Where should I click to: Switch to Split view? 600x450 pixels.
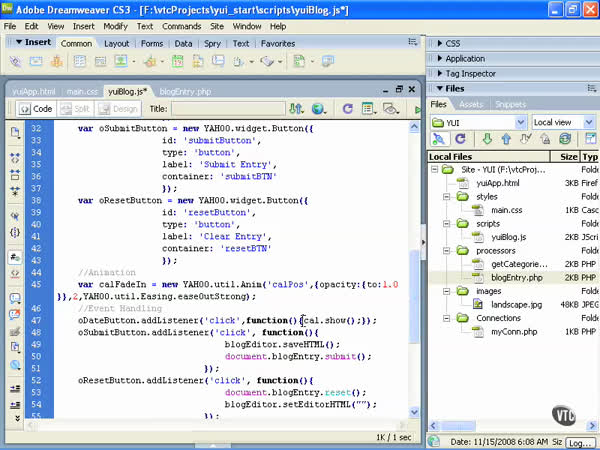click(x=76, y=109)
